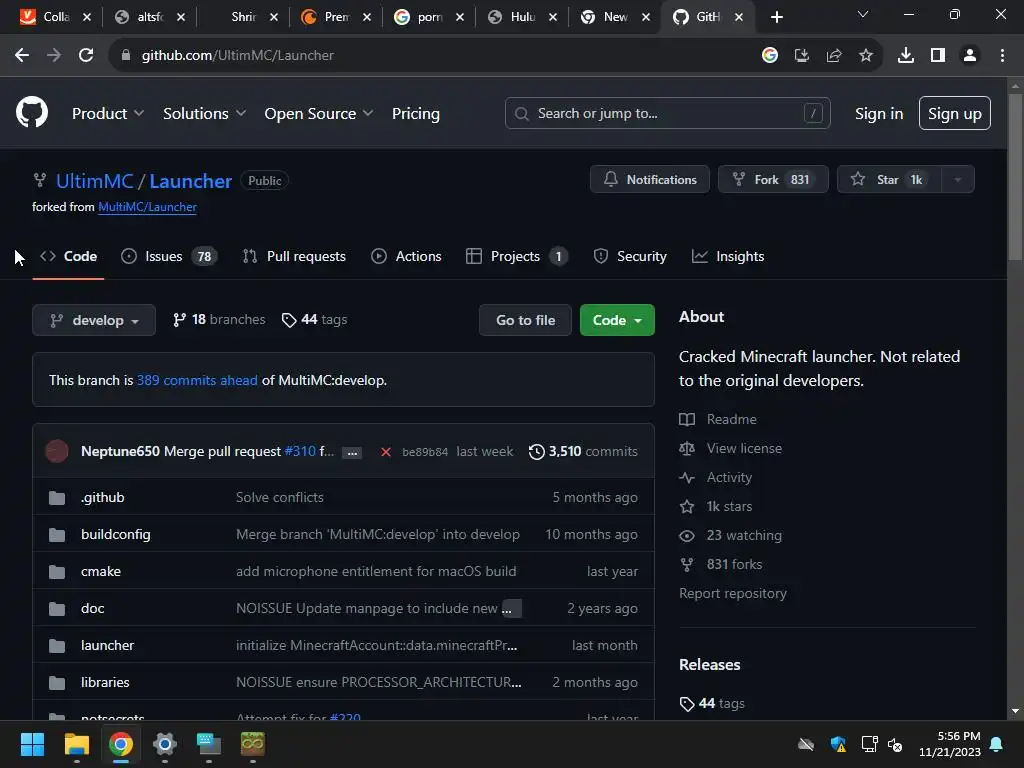Screen dimensions: 1024x768
Task: Click the failed status X icon on commit
Action: 386,452
